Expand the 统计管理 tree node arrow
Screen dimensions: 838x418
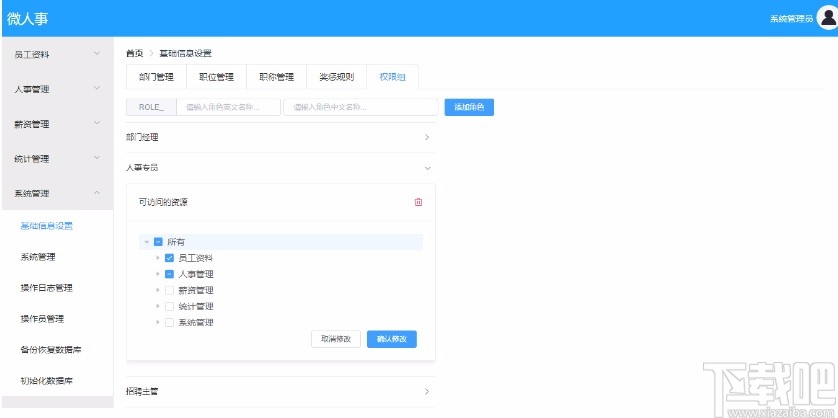158,306
